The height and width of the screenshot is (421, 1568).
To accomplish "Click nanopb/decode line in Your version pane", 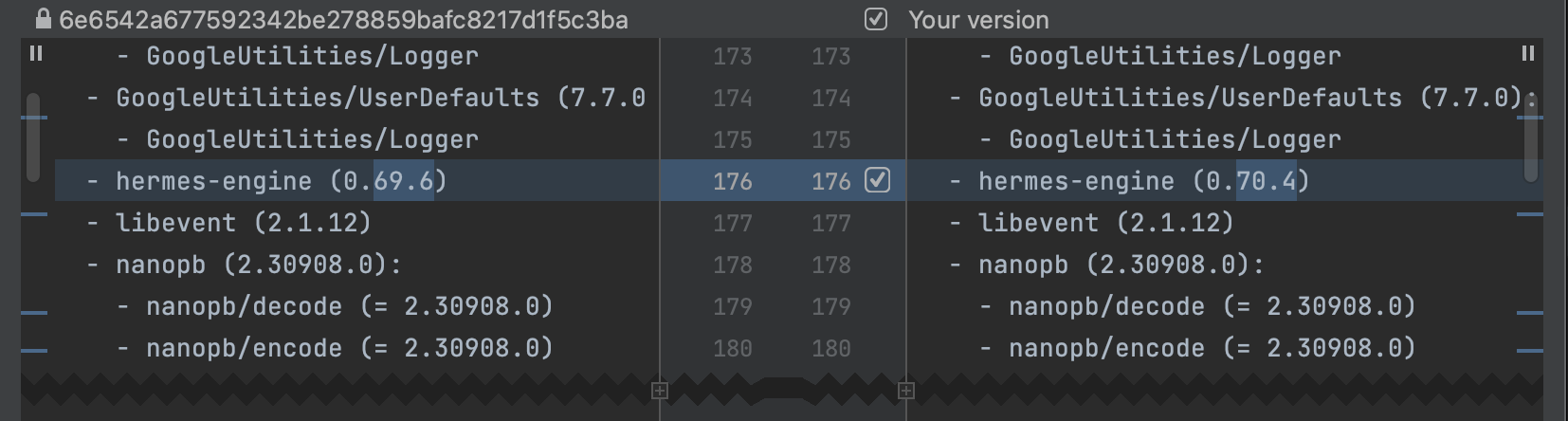I will coord(1212,306).
